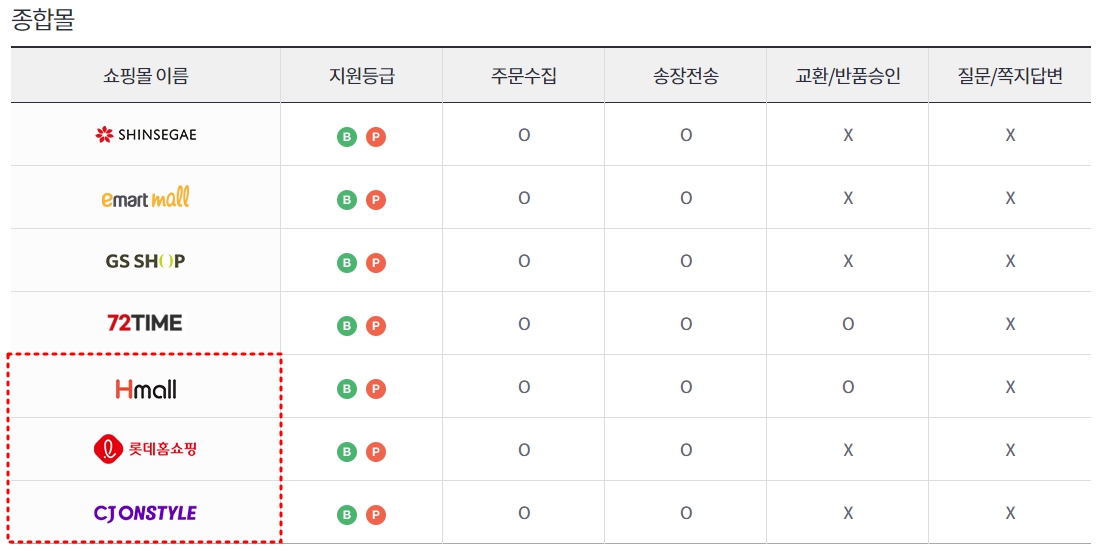Click 송장전송 O value for CJ ONSTYLE
Image resolution: width=1104 pixels, height=551 pixels.
[686, 513]
